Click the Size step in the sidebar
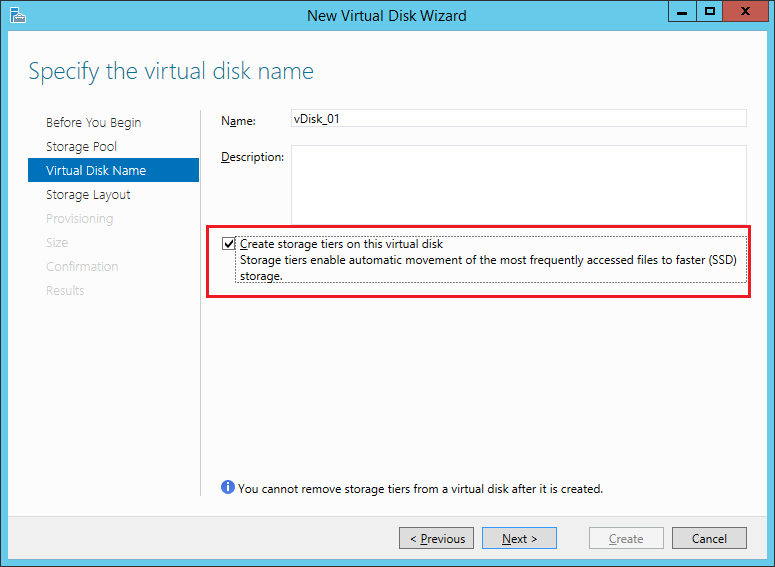 click(x=57, y=242)
